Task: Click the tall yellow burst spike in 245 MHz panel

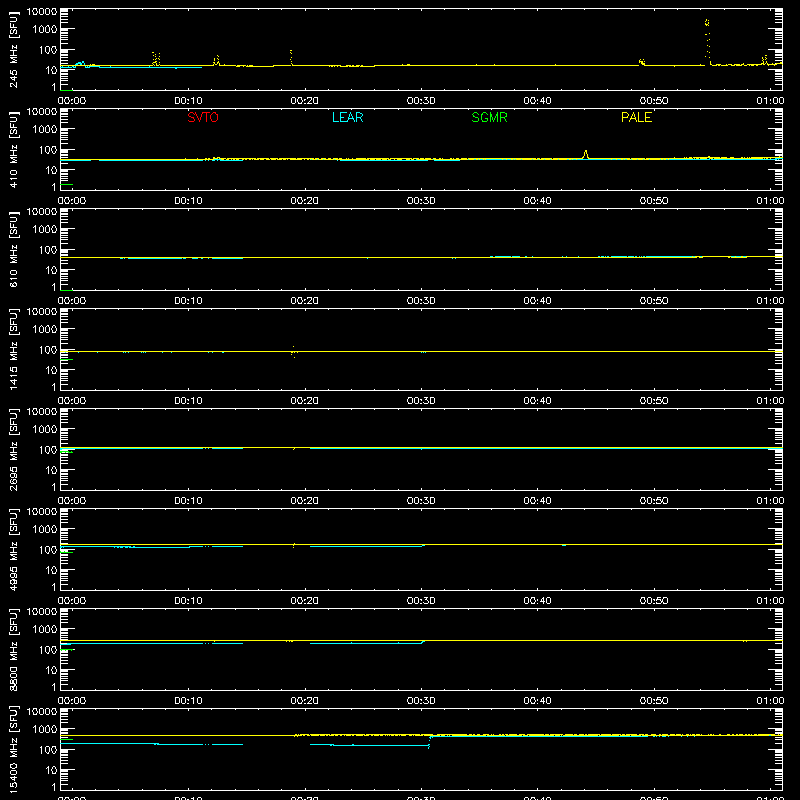Action: (707, 41)
